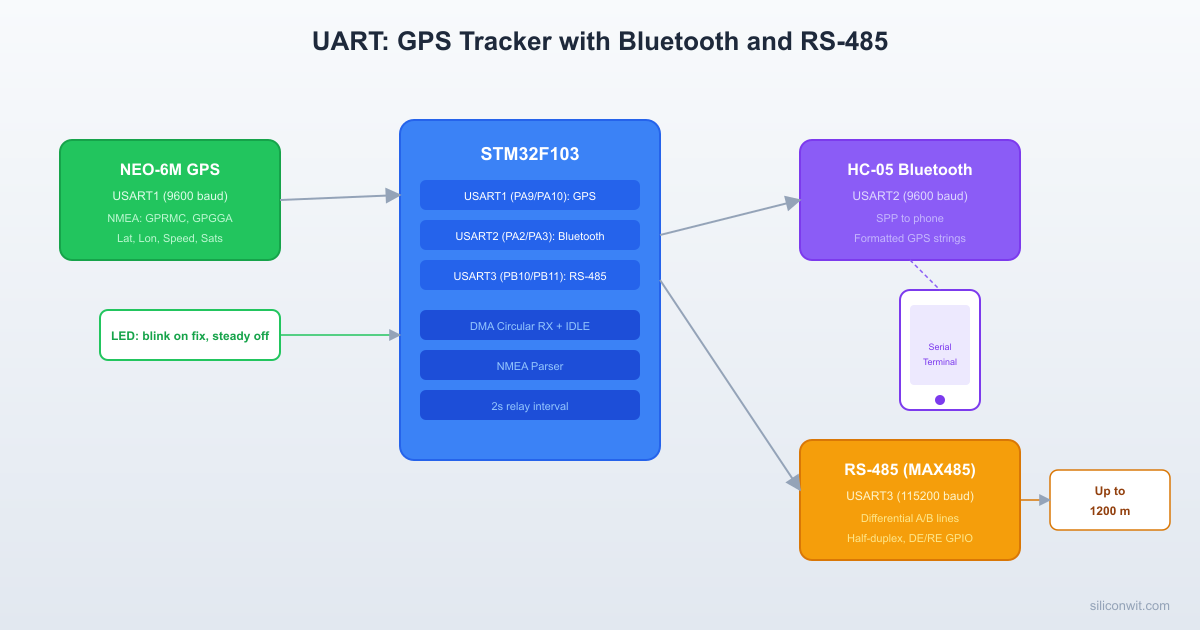1200x630 pixels.
Task: Select the USART1 (PA9/PA10): GPS row
Action: tap(529, 195)
